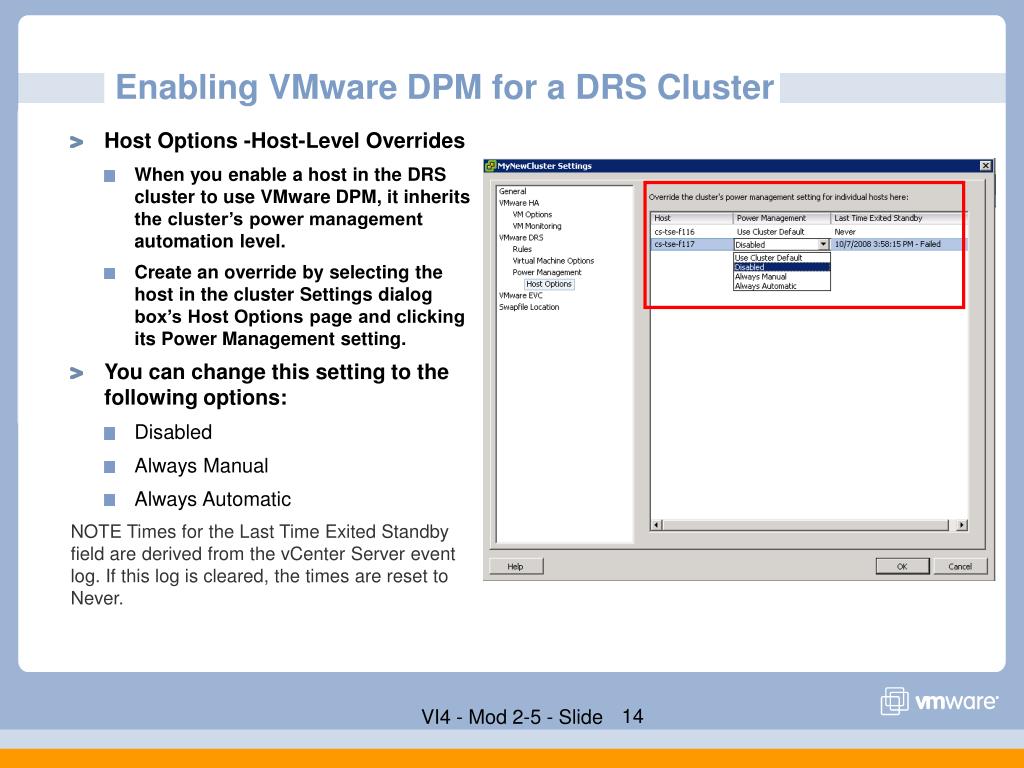Select Swapfile Location tree entry
Image resolution: width=1024 pixels, height=768 pixels.
click(x=529, y=307)
